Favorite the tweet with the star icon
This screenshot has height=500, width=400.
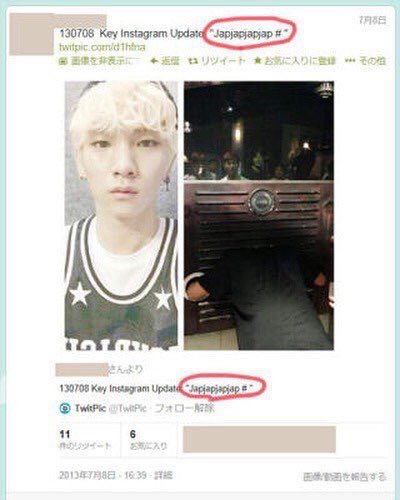coord(257,61)
